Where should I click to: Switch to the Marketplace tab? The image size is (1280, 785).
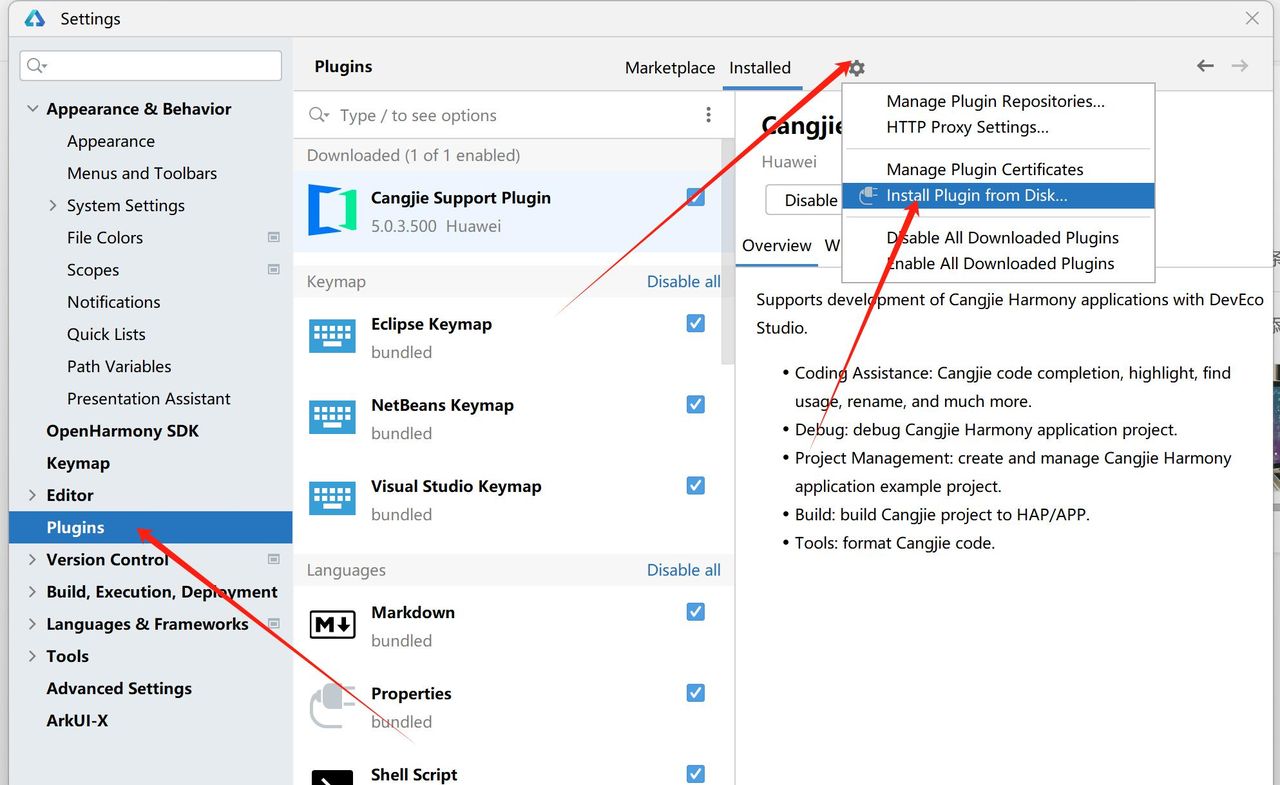(x=669, y=68)
